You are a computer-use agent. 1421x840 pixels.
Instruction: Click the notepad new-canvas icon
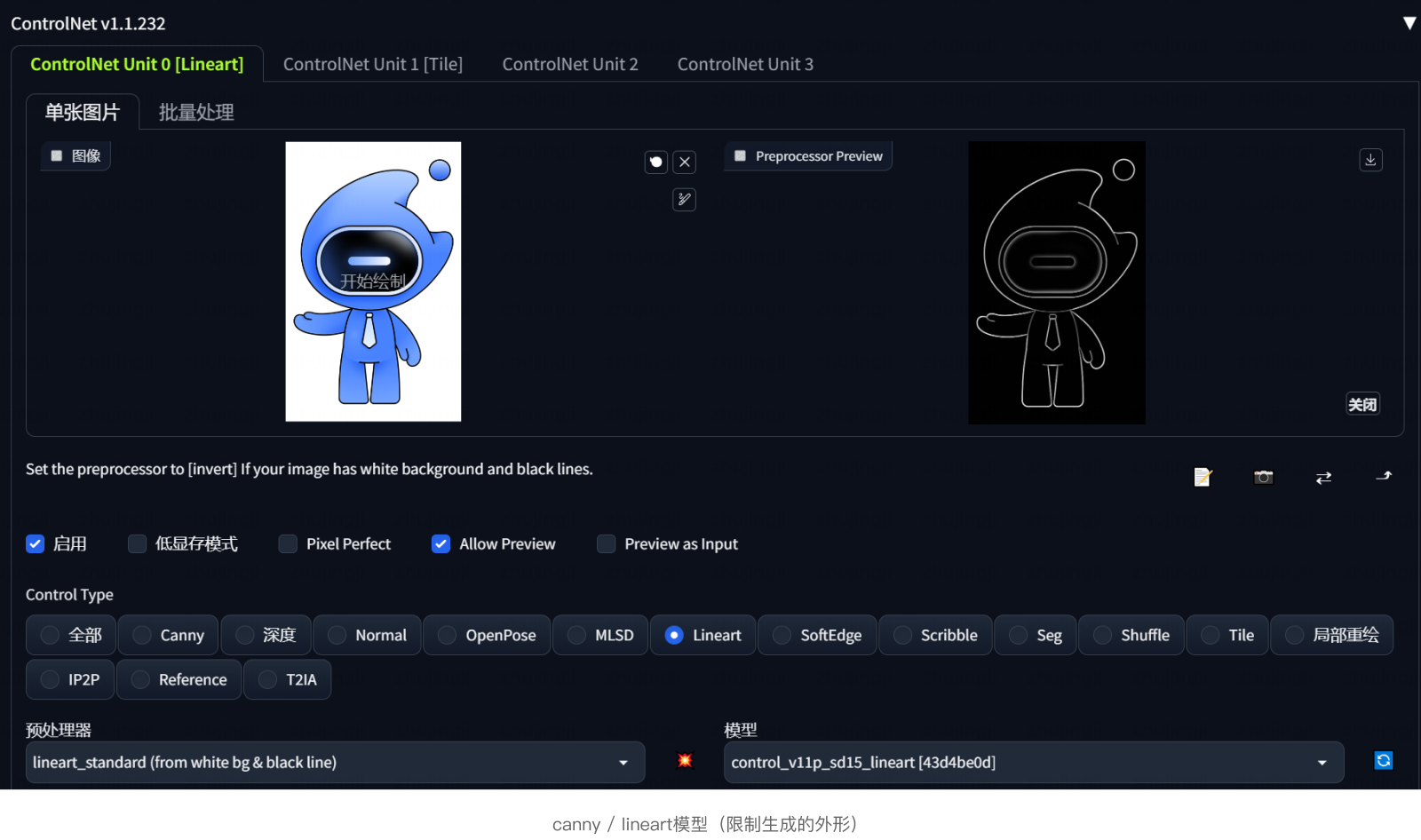coord(1203,477)
